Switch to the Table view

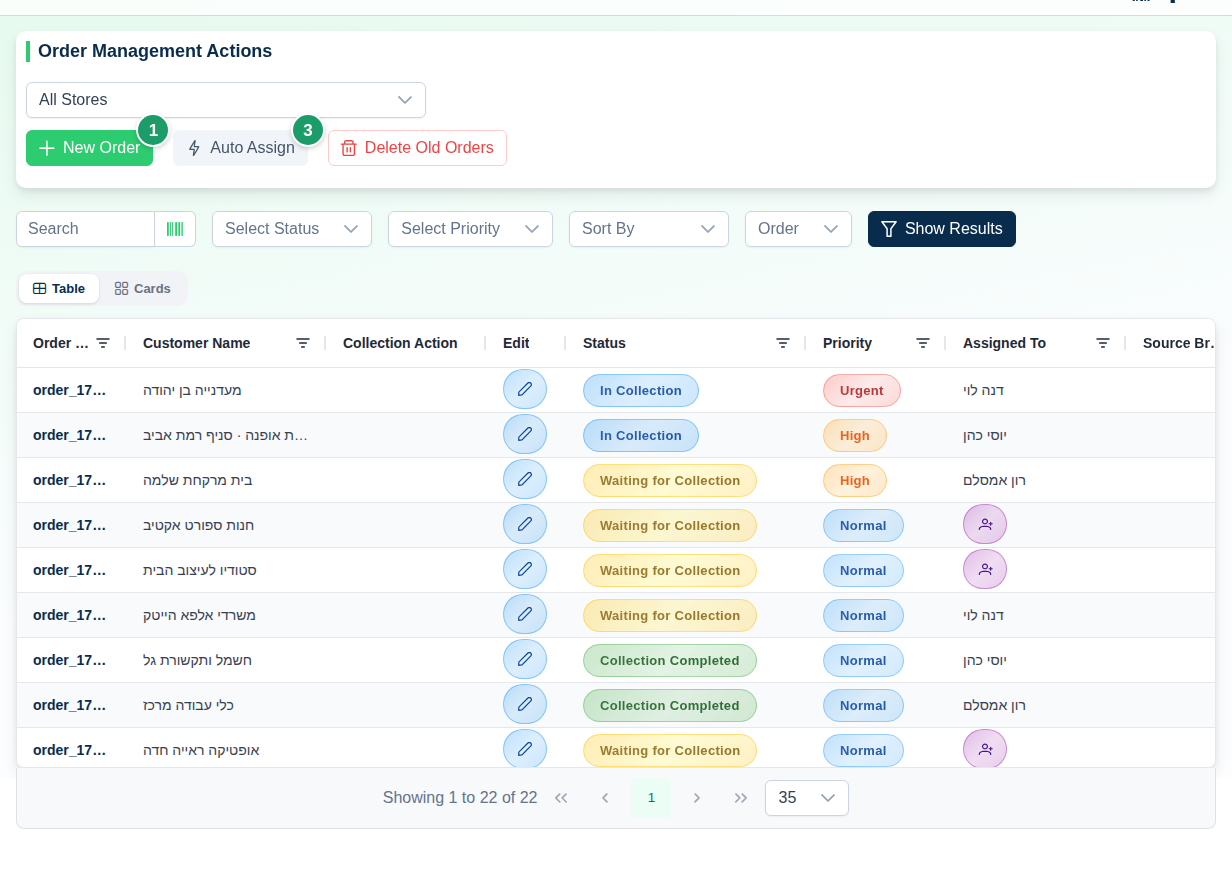point(59,289)
